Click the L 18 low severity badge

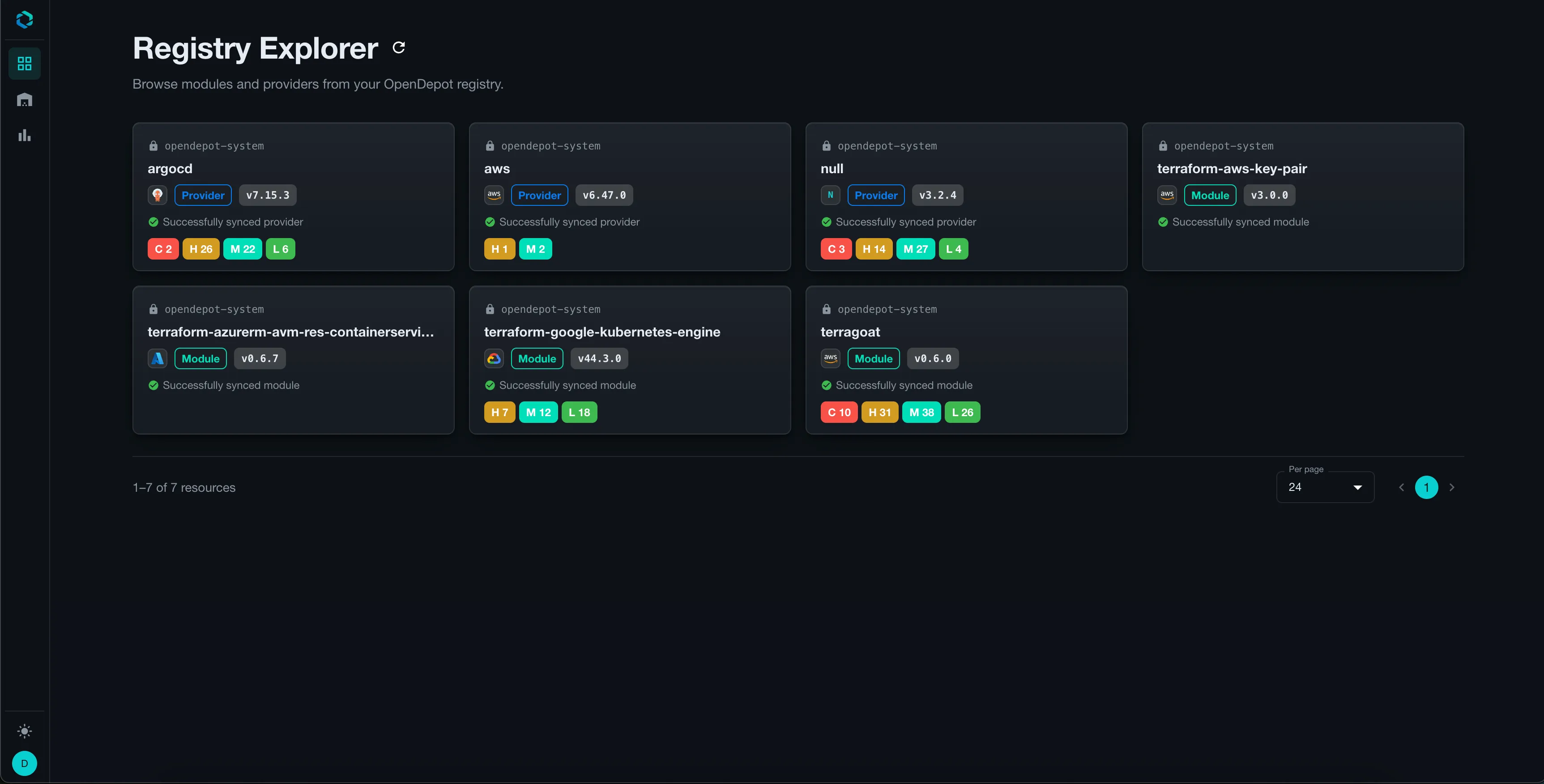tap(580, 413)
